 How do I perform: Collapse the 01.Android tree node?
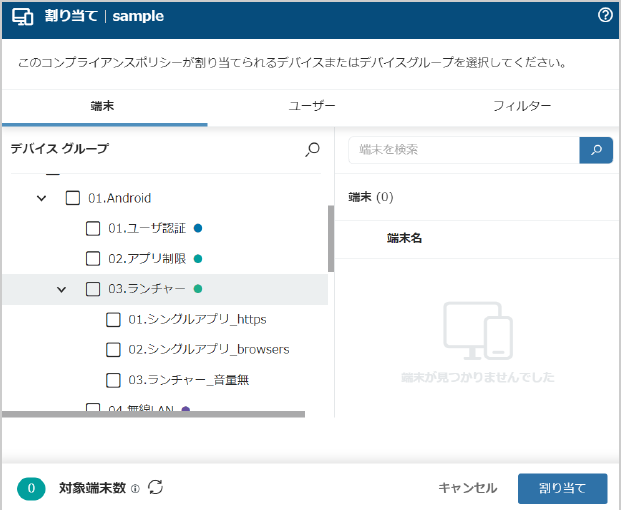42,198
